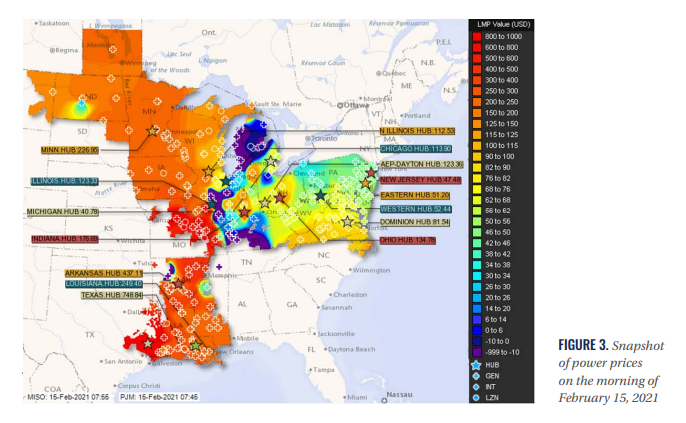Click the 14 to 20 legend text
686x423 pixels.
[497, 309]
